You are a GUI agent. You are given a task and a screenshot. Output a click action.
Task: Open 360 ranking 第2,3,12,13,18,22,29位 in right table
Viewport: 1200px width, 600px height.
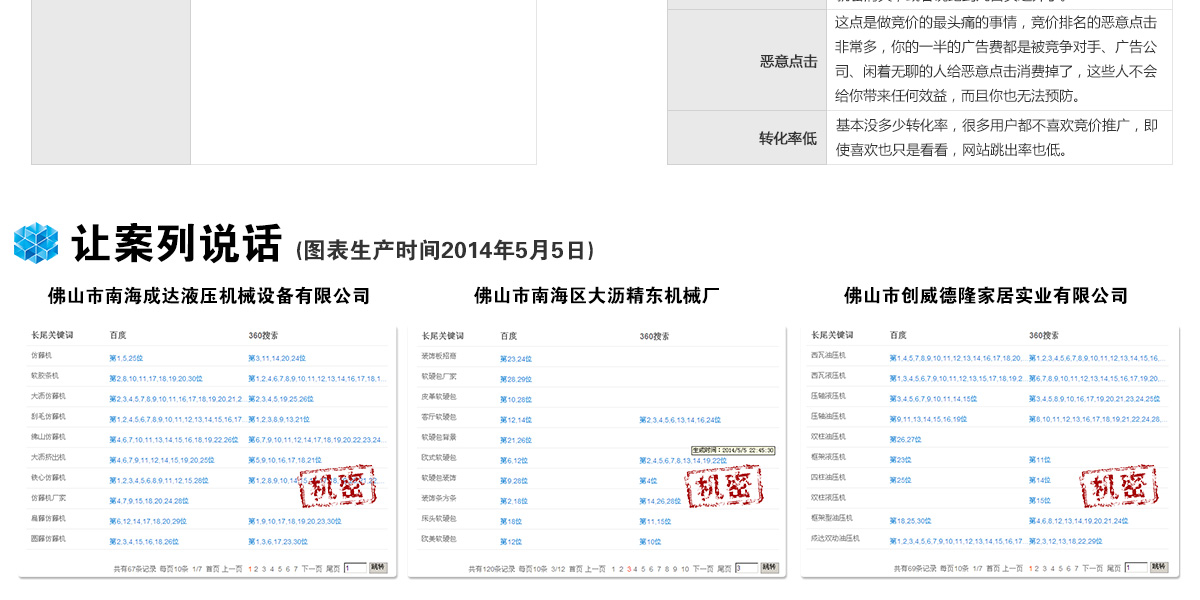coord(1065,541)
